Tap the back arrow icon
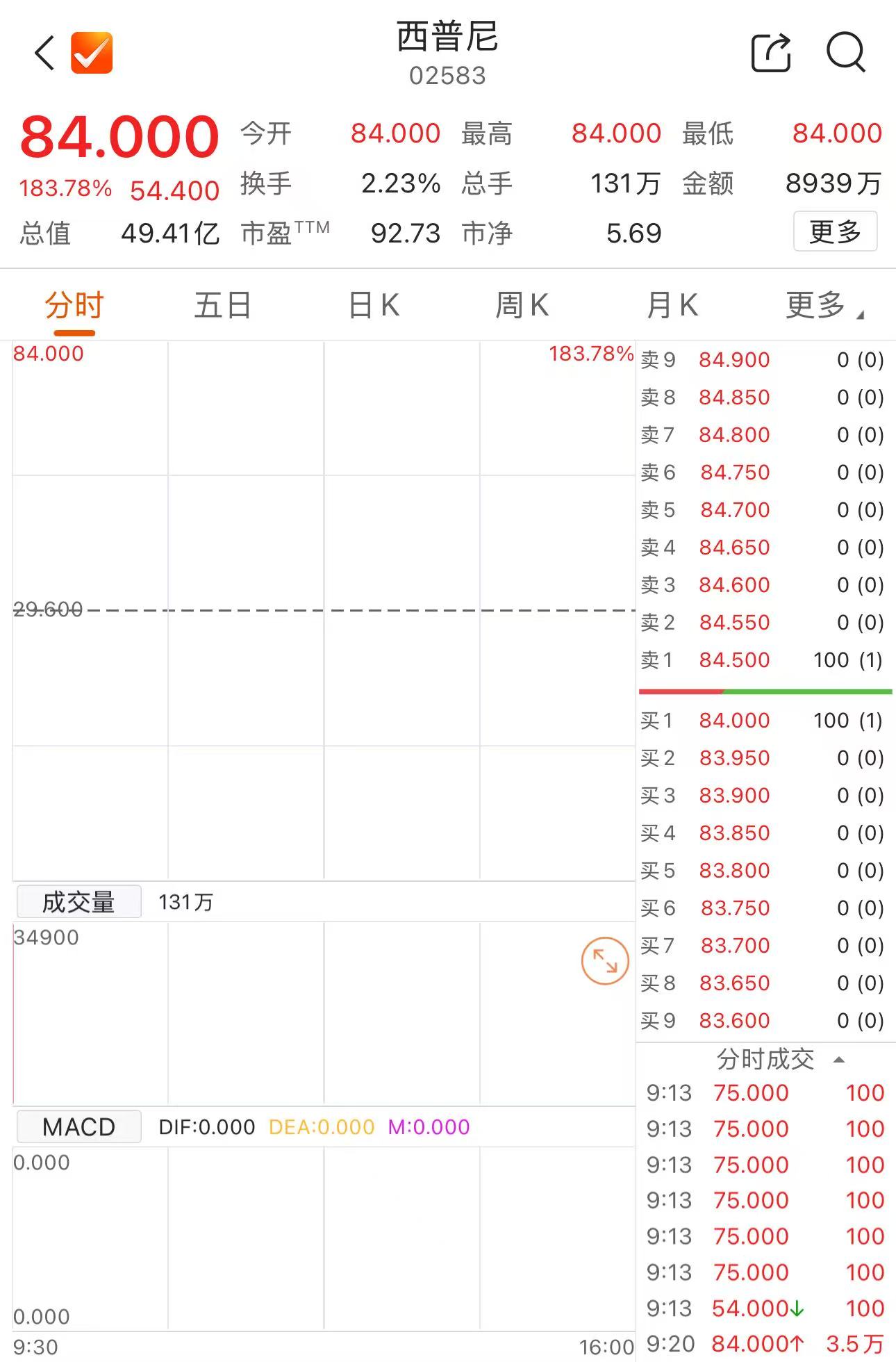This screenshot has height=1362, width=896. point(44,53)
